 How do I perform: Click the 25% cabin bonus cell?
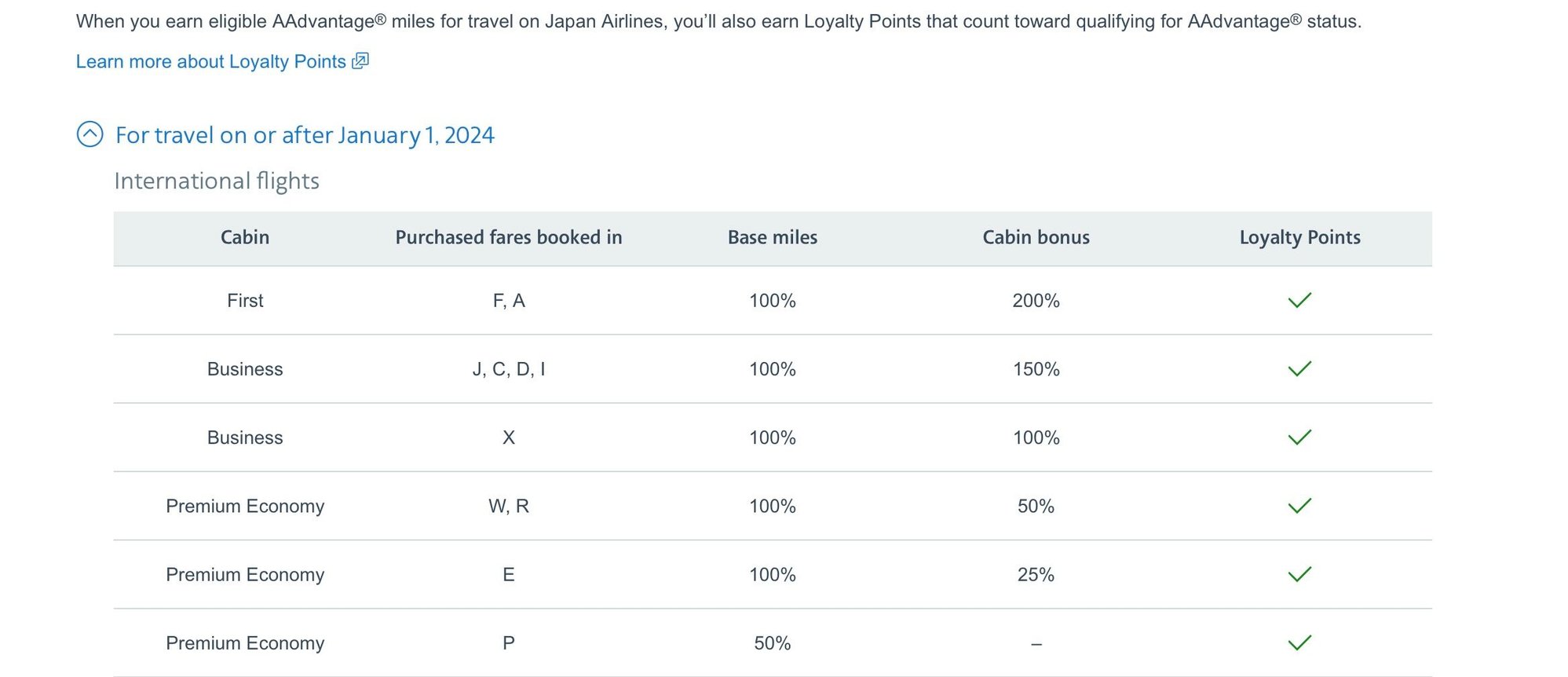click(1036, 575)
